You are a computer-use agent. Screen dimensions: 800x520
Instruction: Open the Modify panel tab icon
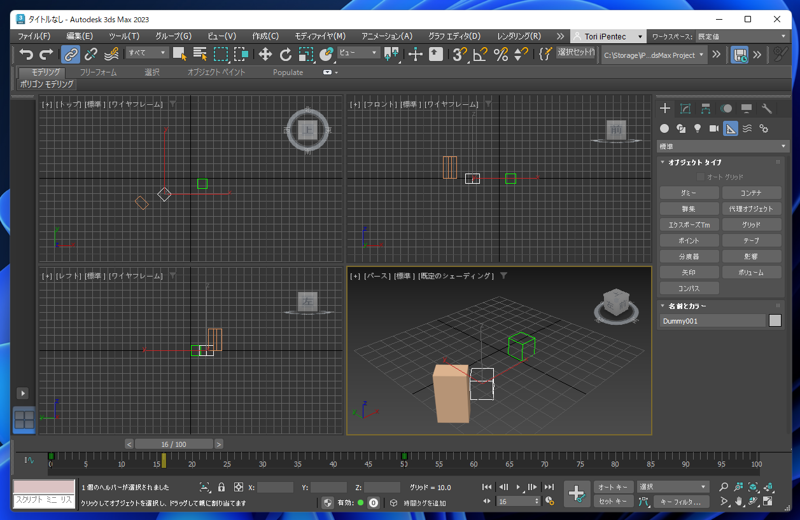[685, 108]
